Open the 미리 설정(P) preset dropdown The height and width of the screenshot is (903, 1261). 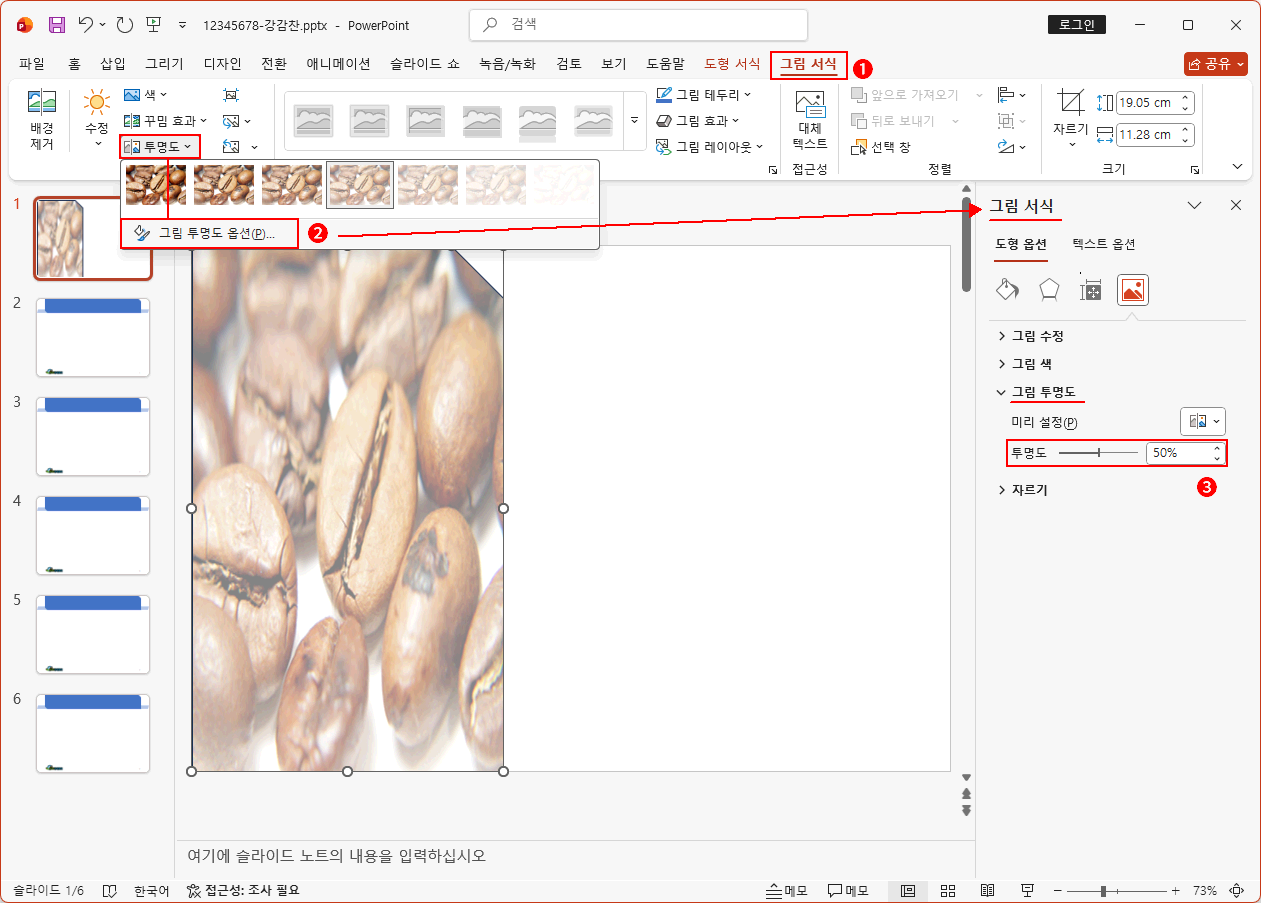pos(1202,421)
